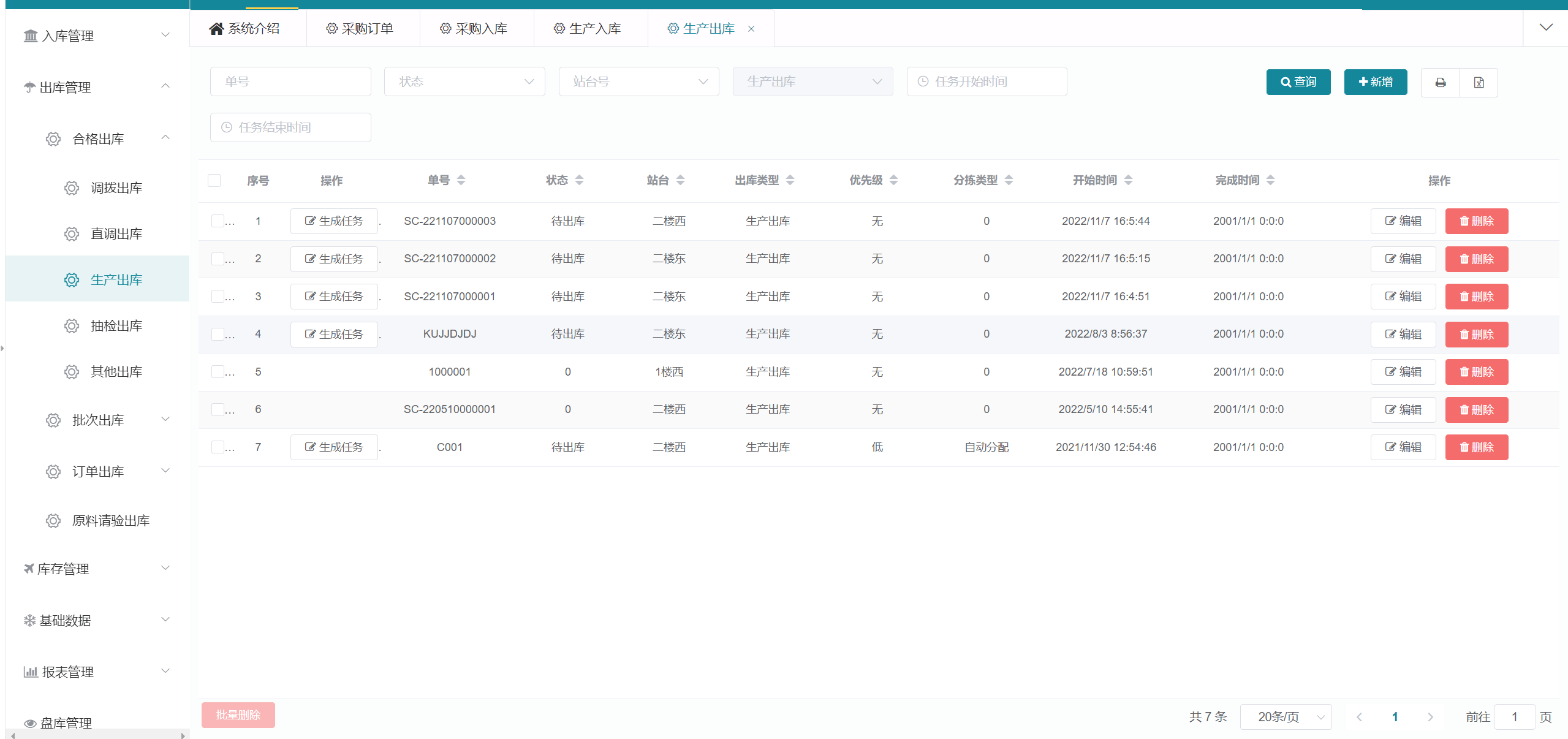1568x739 pixels.
Task: Click the sidebar horizontal scrollbar
Action: coord(97,735)
